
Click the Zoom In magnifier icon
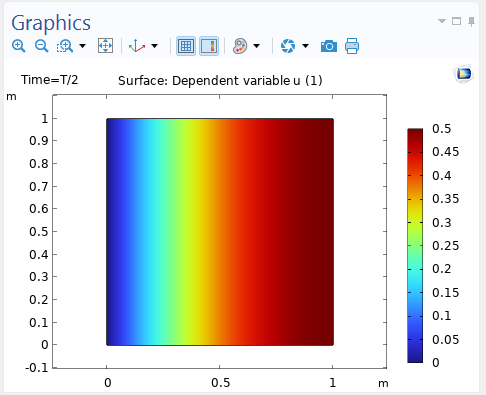tap(18, 46)
